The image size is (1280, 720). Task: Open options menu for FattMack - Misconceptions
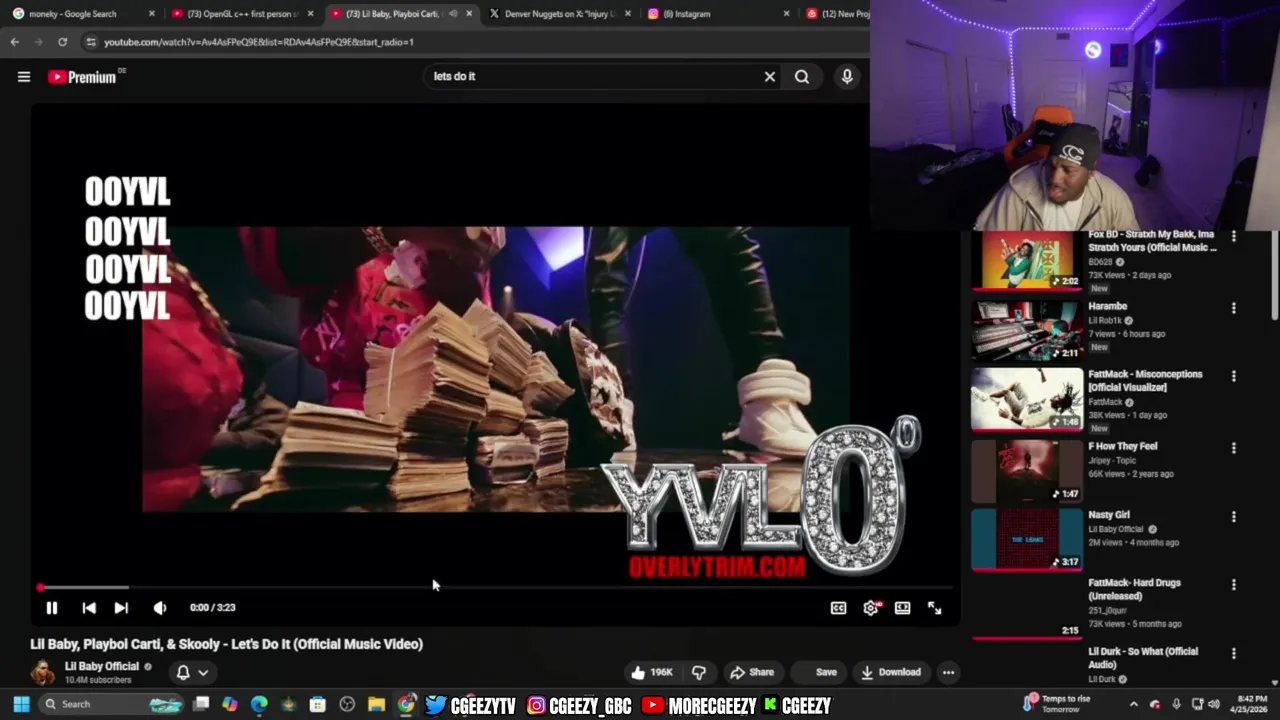coord(1234,376)
